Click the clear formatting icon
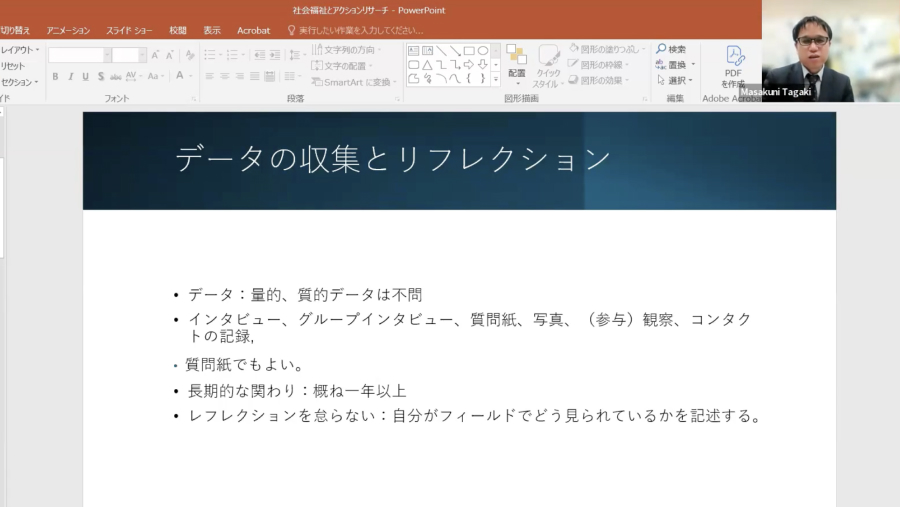The image size is (900, 507). pos(189,55)
